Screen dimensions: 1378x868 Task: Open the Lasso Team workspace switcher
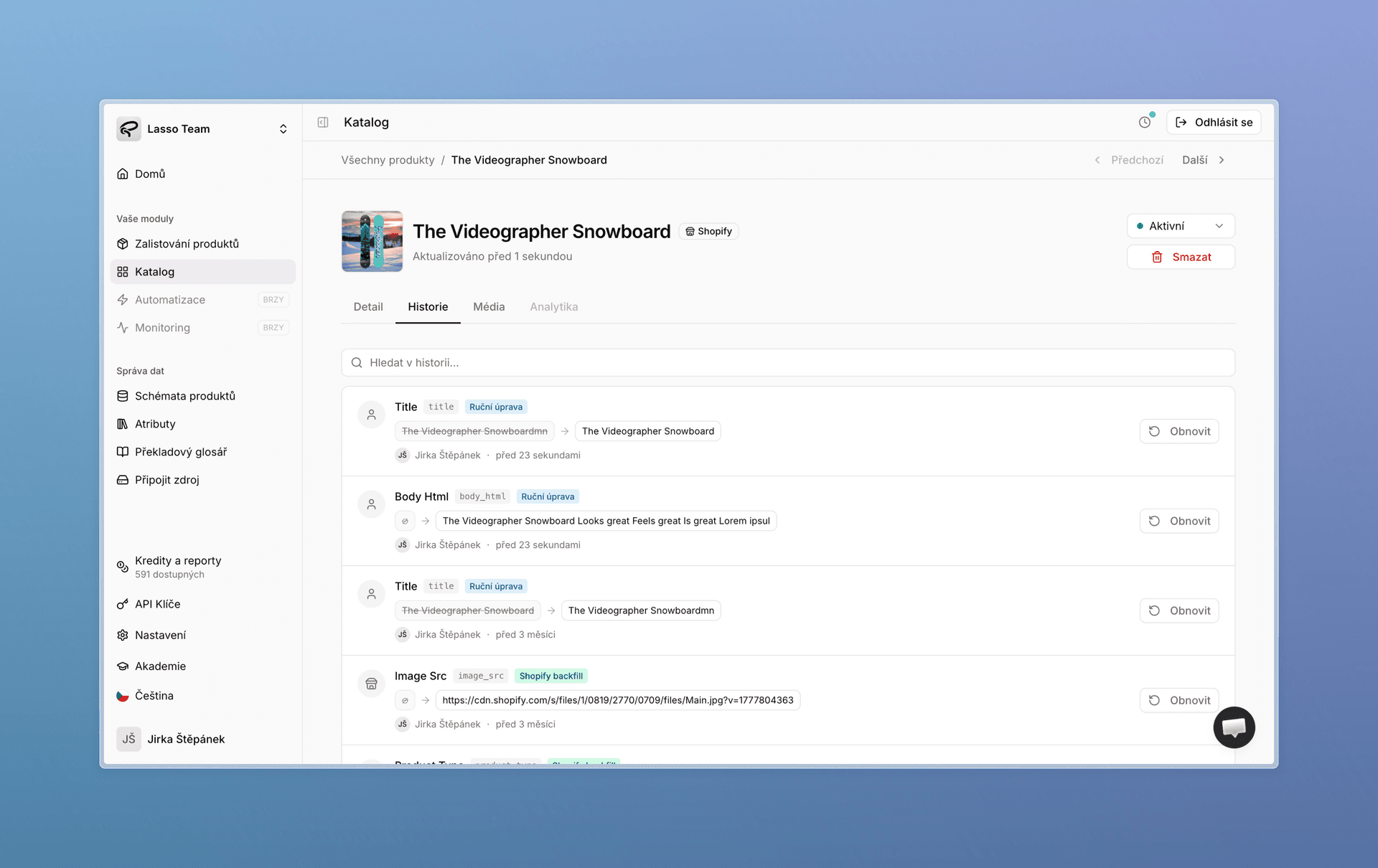tap(203, 129)
